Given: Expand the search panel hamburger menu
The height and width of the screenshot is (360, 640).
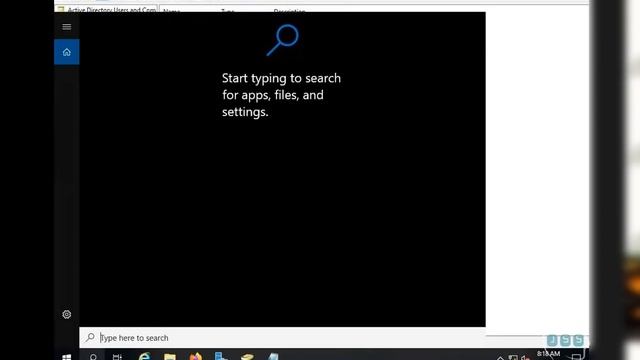Looking at the screenshot, I should [67, 27].
